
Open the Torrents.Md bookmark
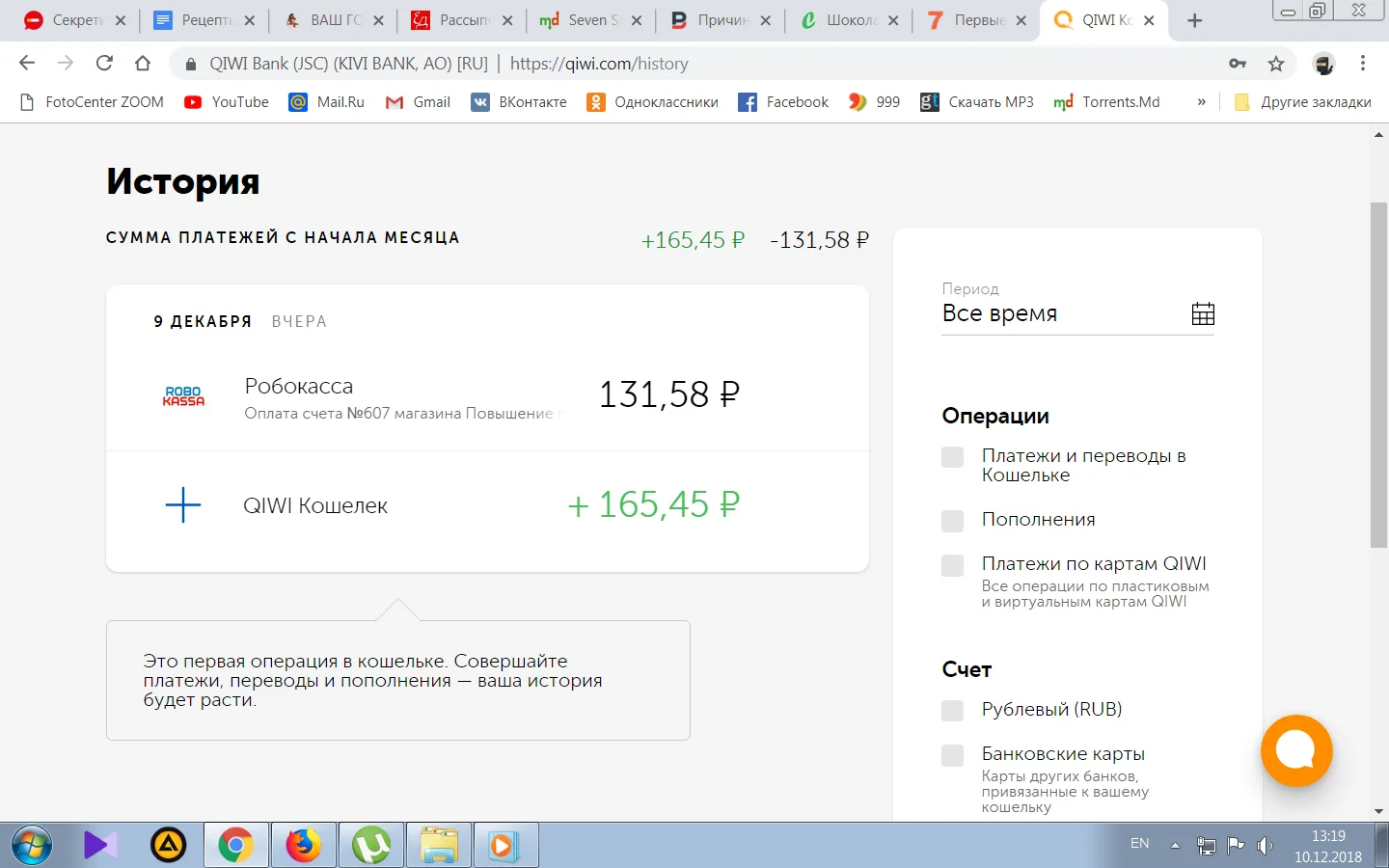(1106, 102)
